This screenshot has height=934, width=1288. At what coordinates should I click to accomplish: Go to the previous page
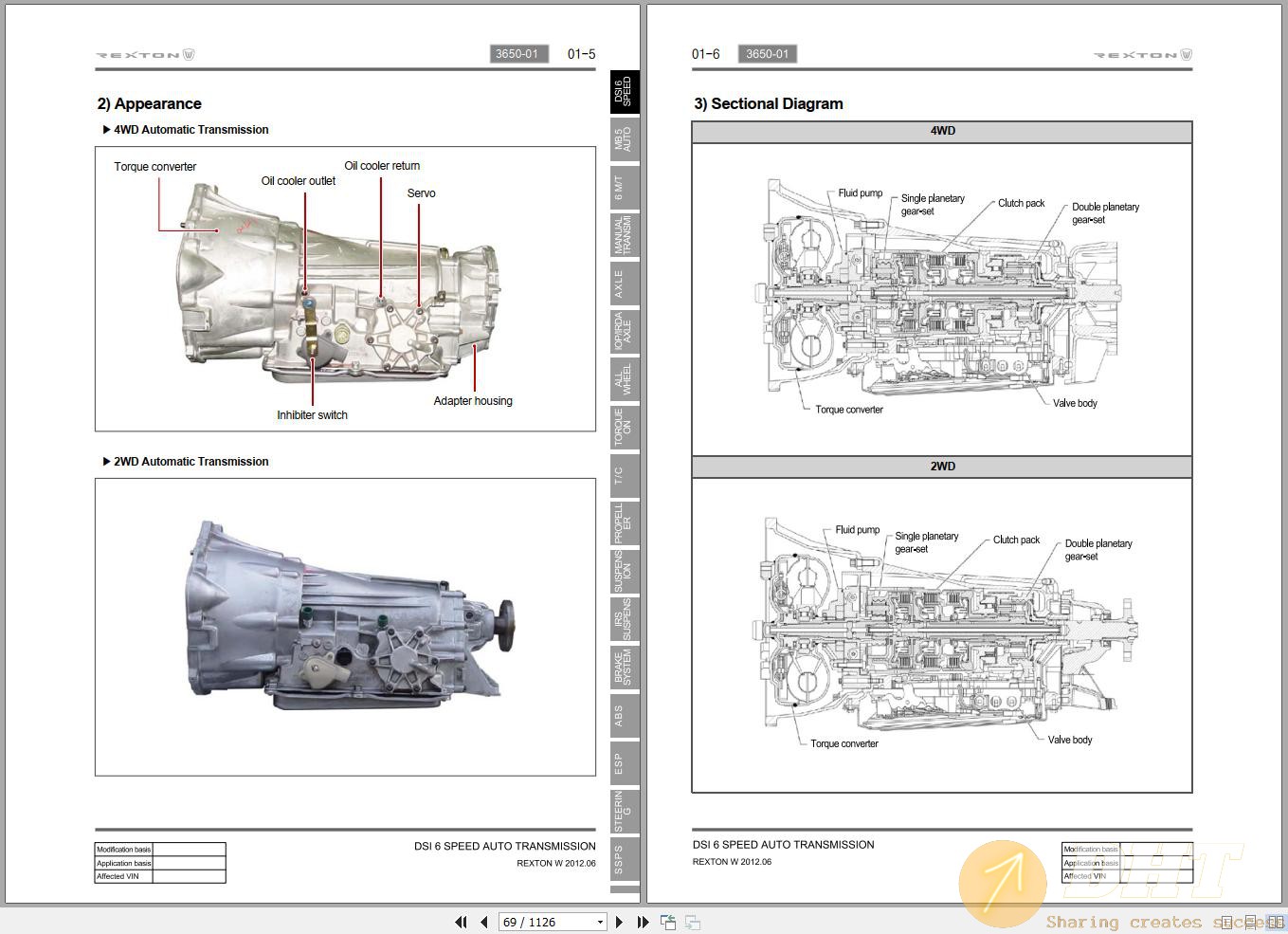[484, 922]
